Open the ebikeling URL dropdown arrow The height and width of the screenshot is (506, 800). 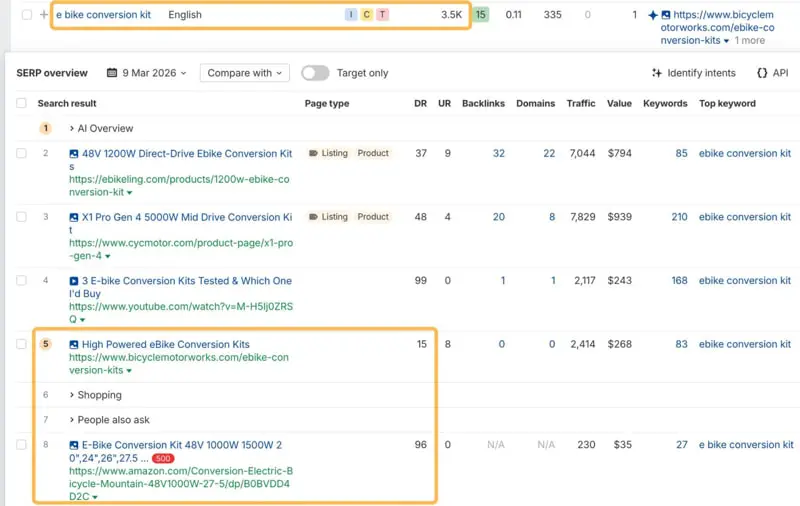point(130,193)
